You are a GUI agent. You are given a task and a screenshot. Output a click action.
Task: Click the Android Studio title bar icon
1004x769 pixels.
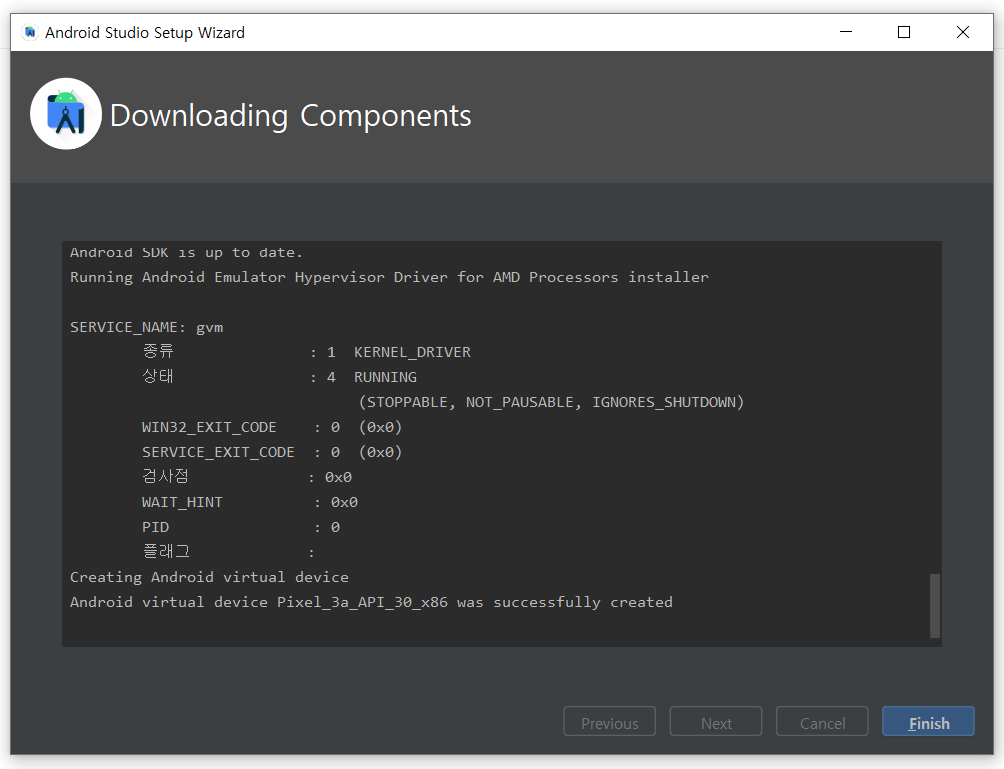pos(29,32)
